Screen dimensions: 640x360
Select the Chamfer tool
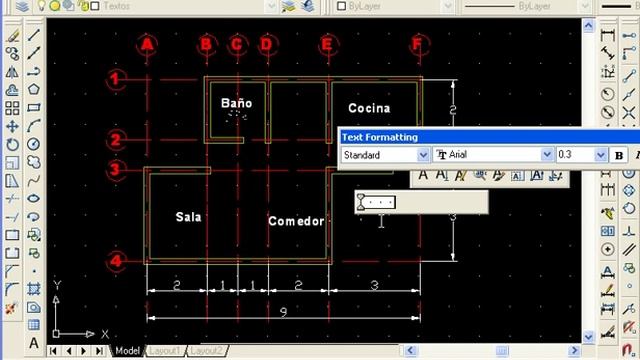[12, 271]
